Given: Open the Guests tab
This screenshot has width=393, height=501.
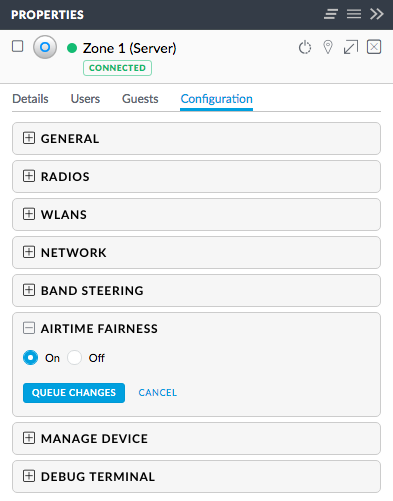Looking at the screenshot, I should [x=140, y=99].
